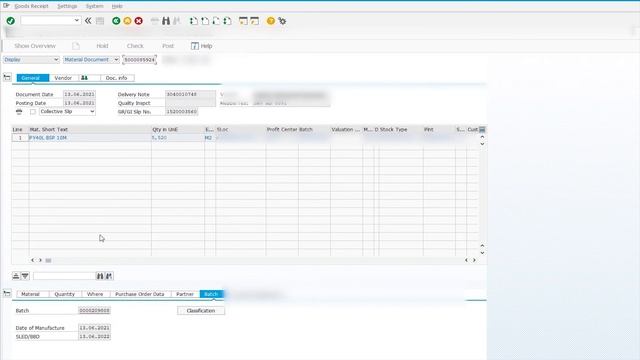Click the find next icon below item table

(x=109, y=276)
